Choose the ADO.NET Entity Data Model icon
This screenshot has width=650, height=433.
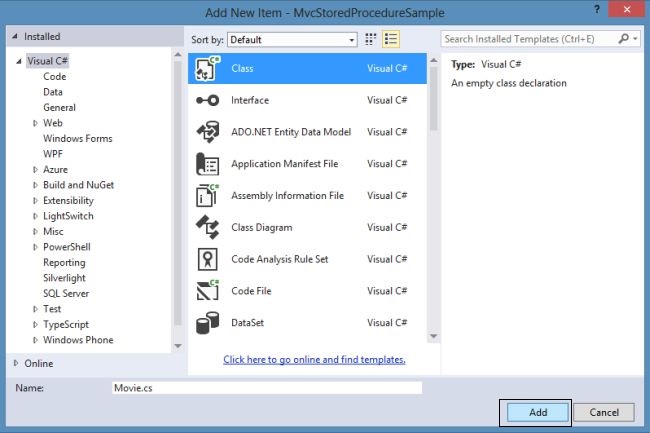coord(207,132)
